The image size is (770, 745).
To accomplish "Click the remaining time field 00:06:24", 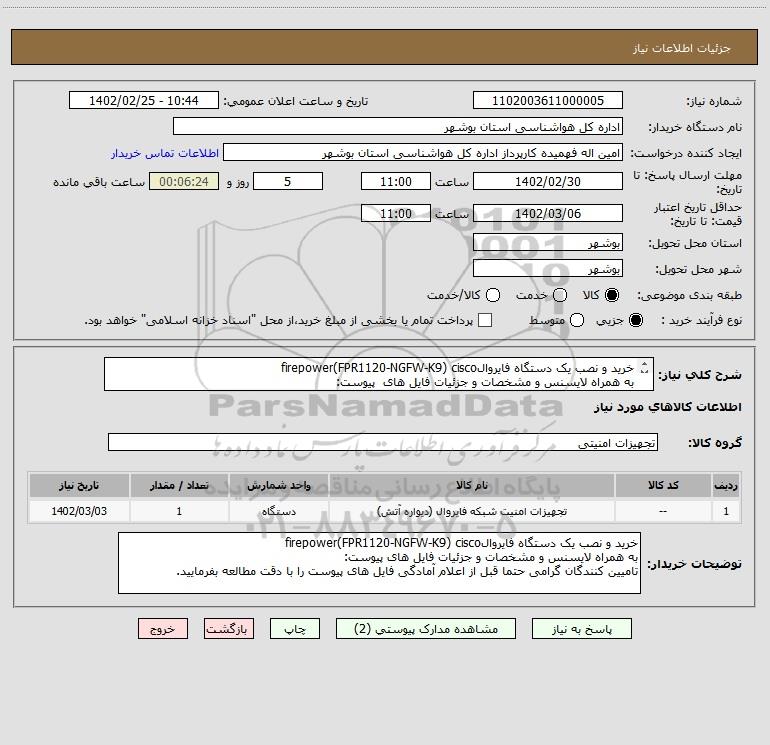I will [184, 182].
